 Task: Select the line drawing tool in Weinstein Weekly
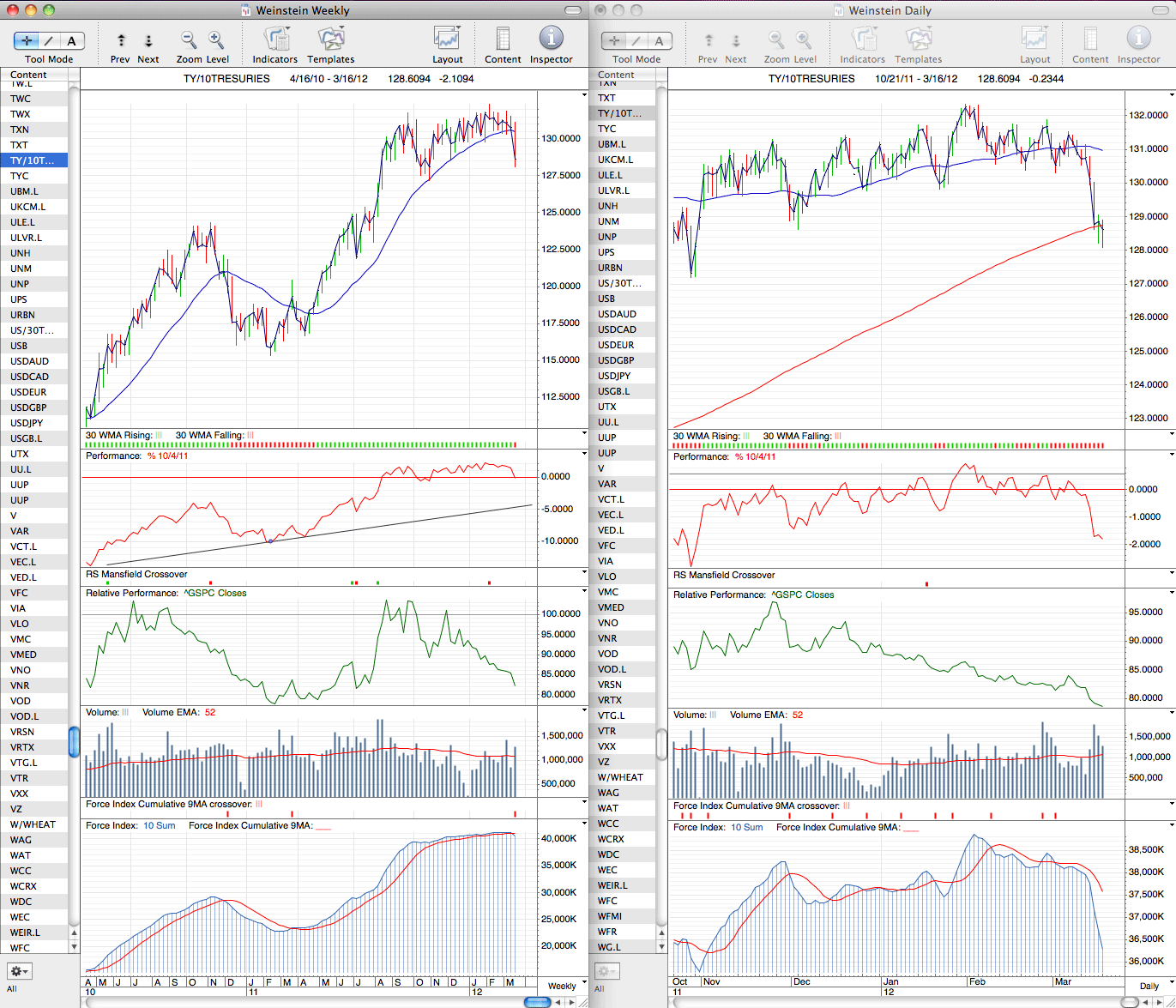coord(50,40)
